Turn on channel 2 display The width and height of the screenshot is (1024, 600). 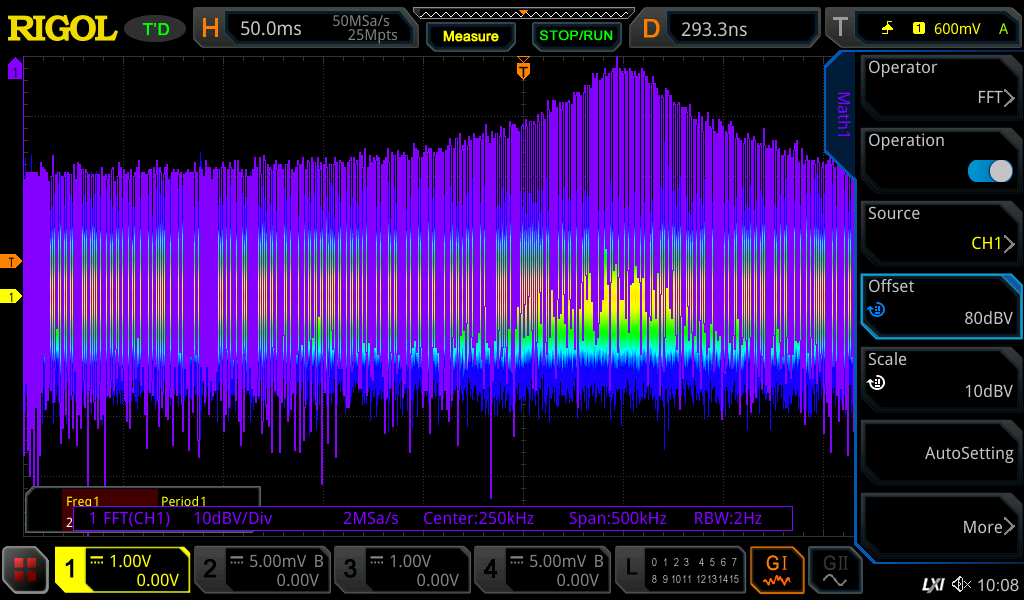pos(262,570)
